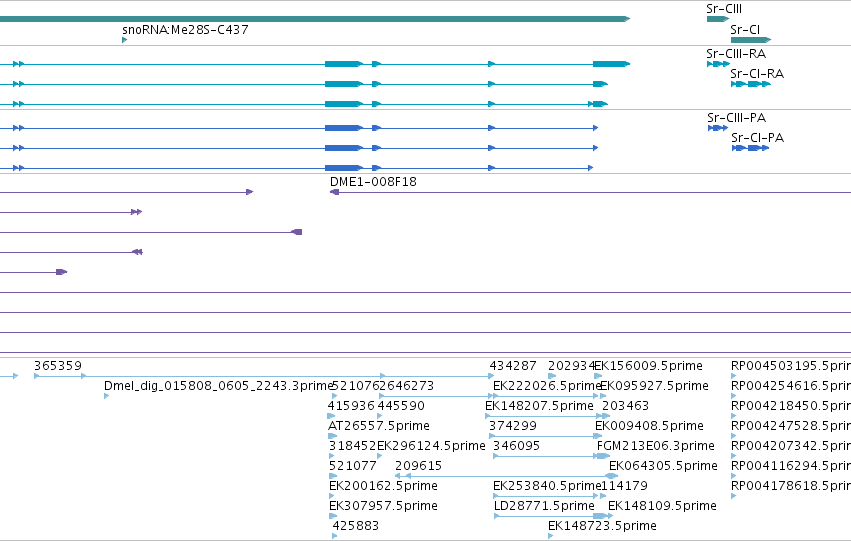Select the EK064305.5prime label
Screen dimensions: 851x541
coord(663,466)
